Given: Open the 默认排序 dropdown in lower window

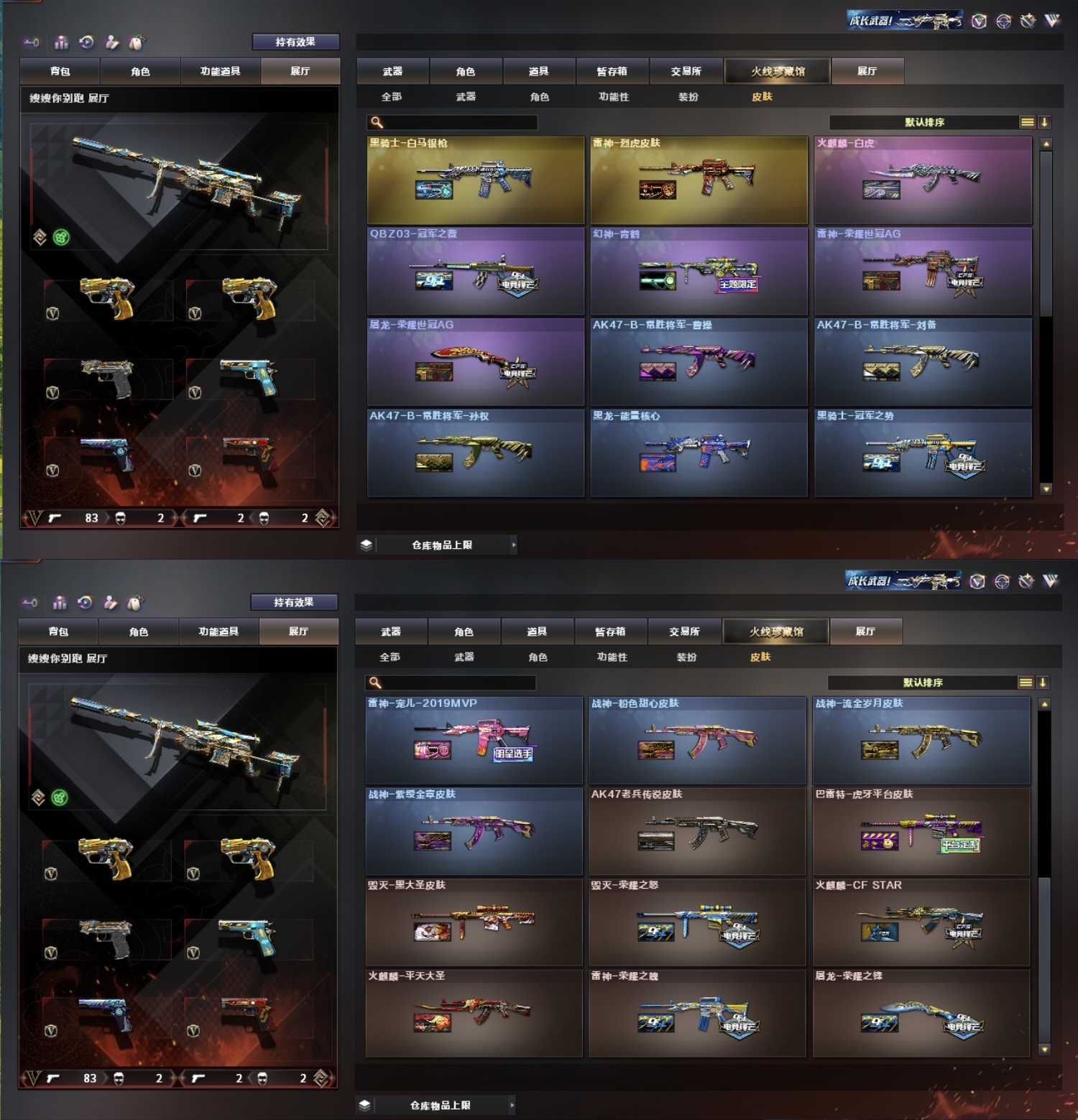Looking at the screenshot, I should click(923, 682).
